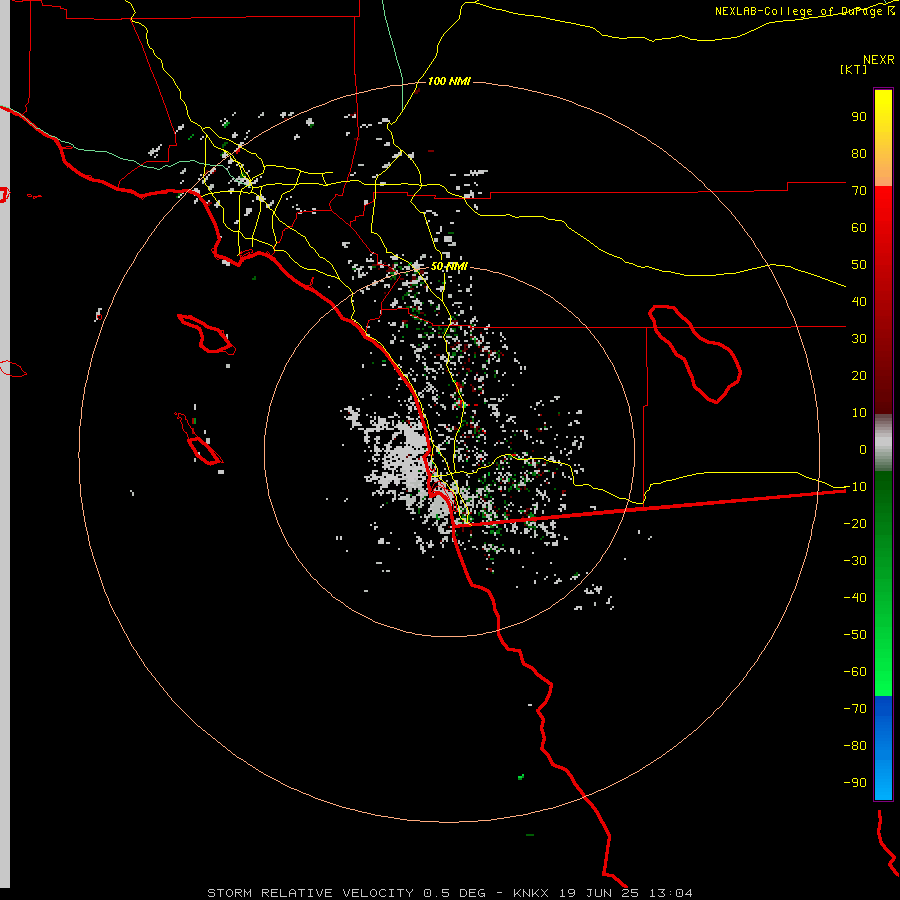Click the -50 value on the color scale
The width and height of the screenshot is (900, 900).
[855, 635]
